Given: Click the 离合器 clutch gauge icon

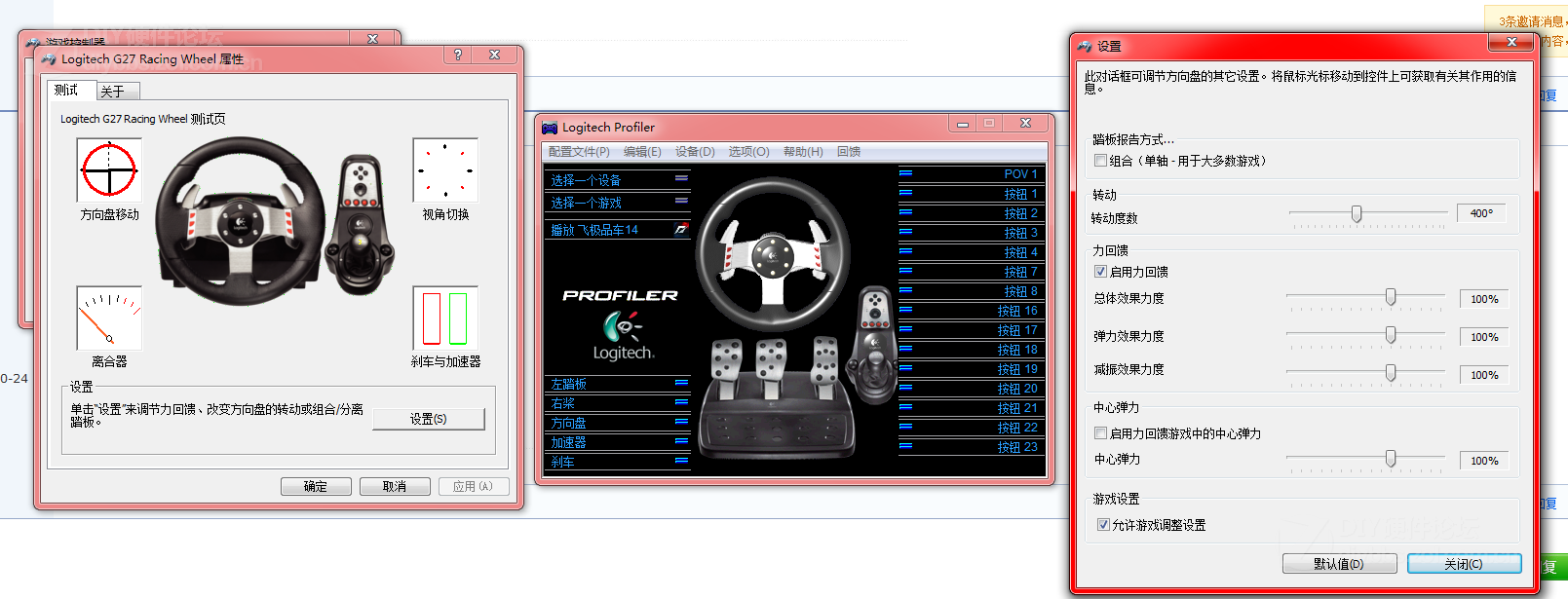Looking at the screenshot, I should point(109,318).
